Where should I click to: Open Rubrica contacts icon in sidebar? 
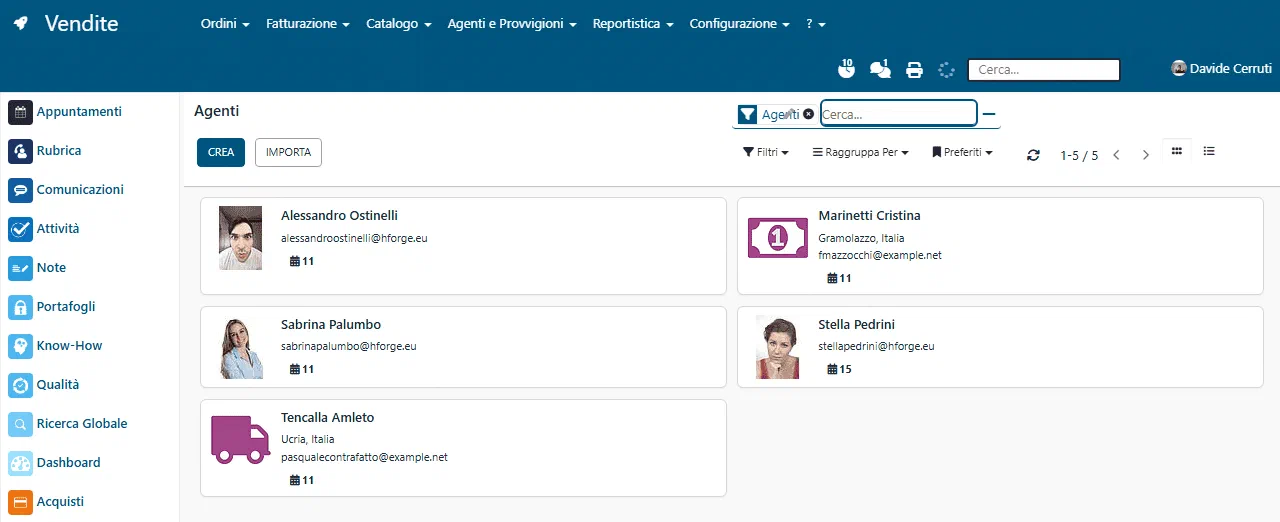(21, 151)
